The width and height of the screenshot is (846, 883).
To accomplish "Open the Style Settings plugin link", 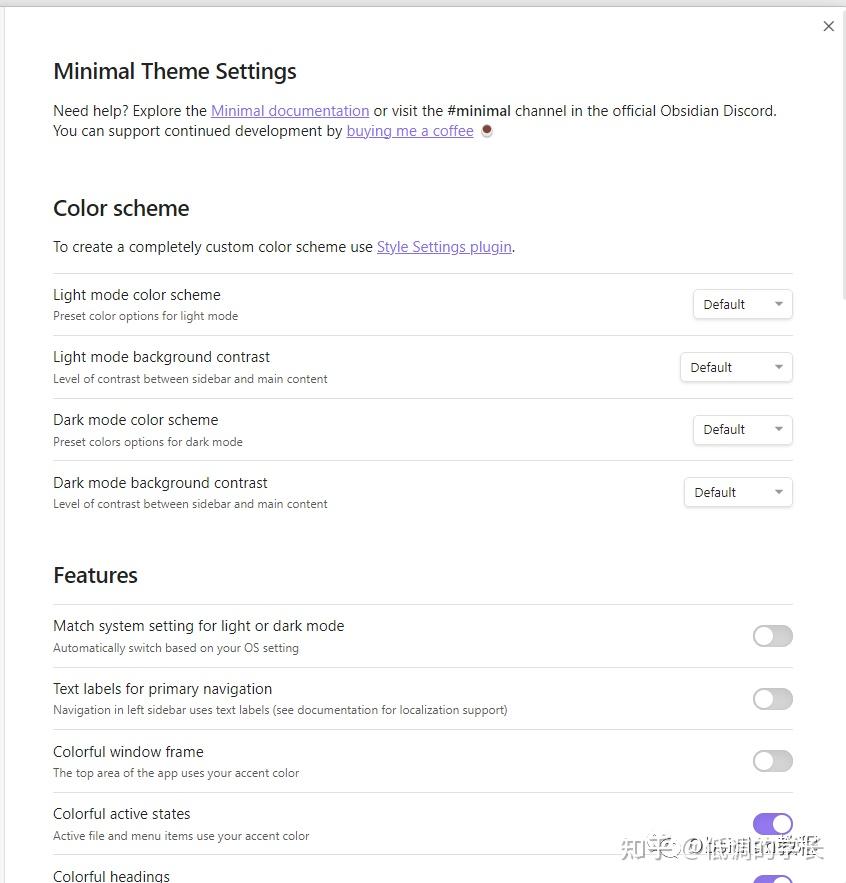I will pyautogui.click(x=444, y=247).
